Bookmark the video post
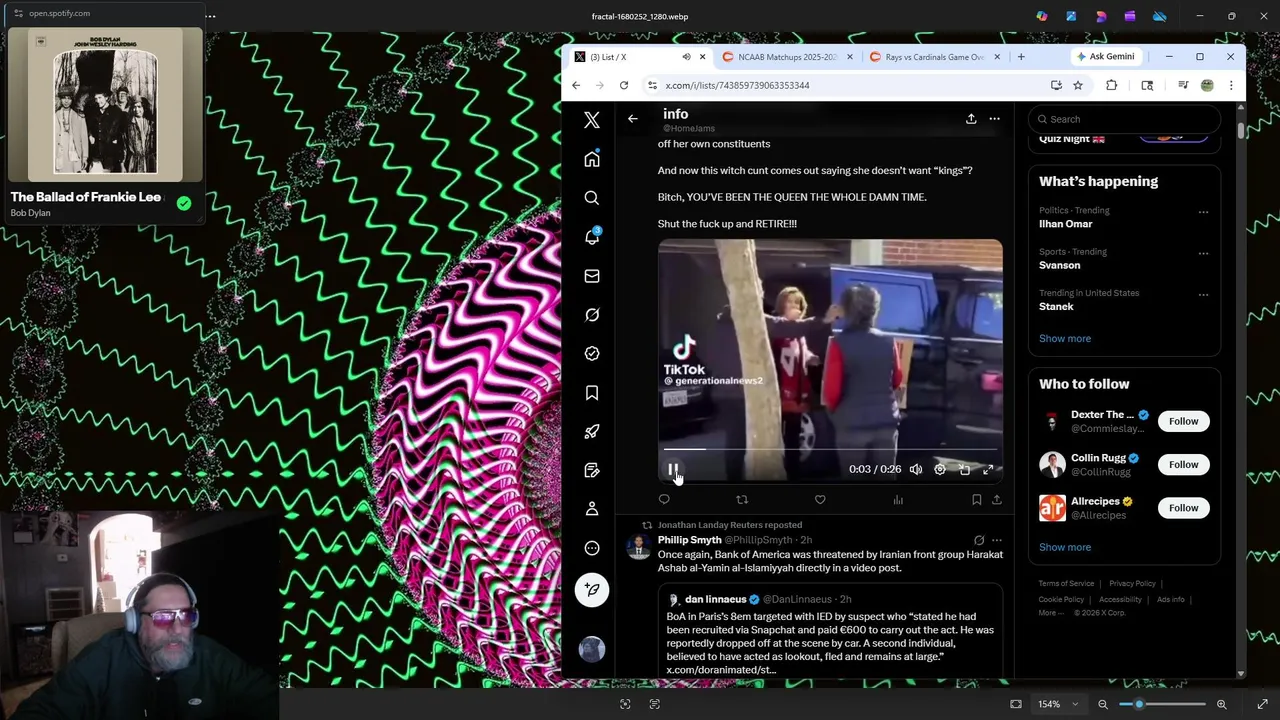Image resolution: width=1280 pixels, height=720 pixels. coord(976,499)
